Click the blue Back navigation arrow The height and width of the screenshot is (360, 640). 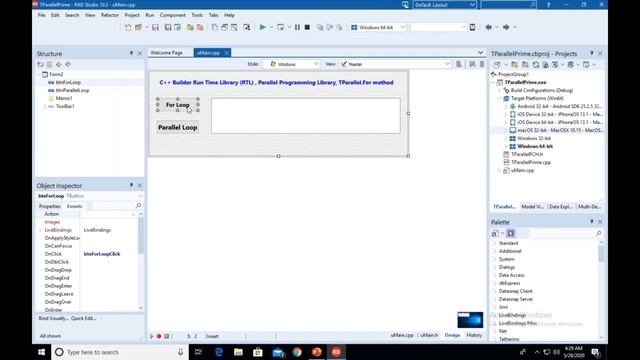click(x=488, y=27)
